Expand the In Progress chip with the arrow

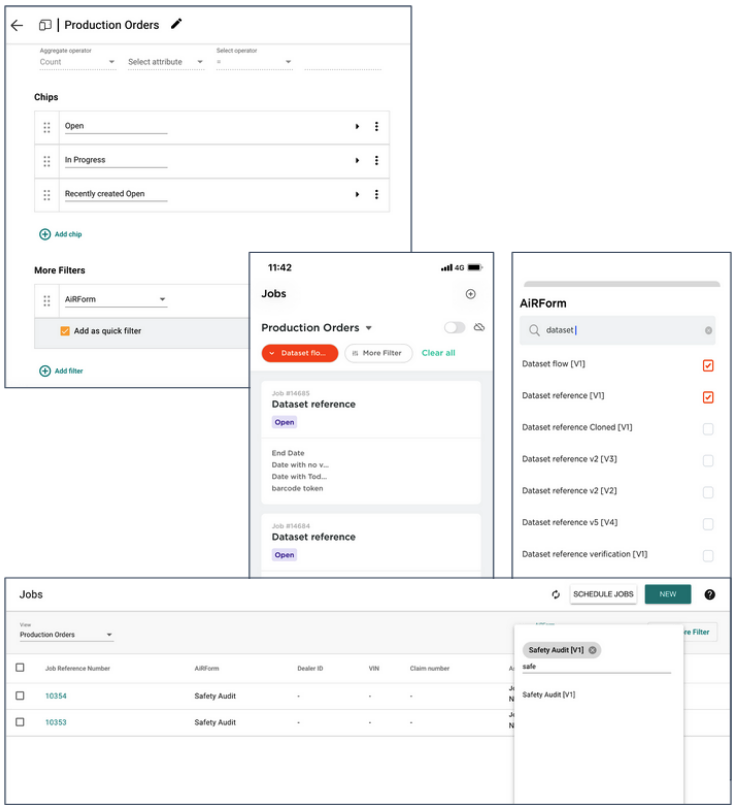coord(357,160)
